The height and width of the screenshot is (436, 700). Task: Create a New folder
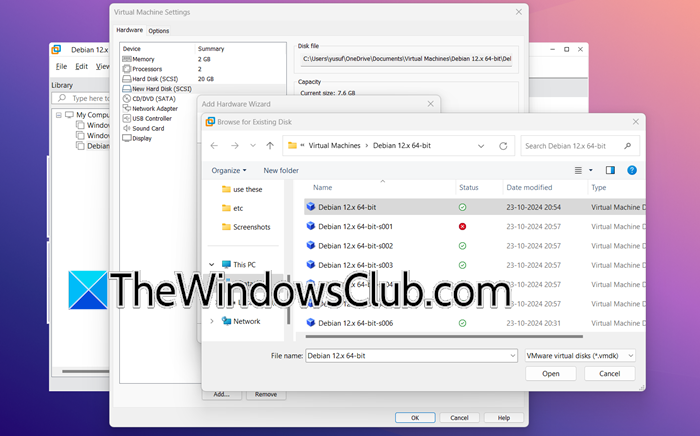[x=281, y=170]
